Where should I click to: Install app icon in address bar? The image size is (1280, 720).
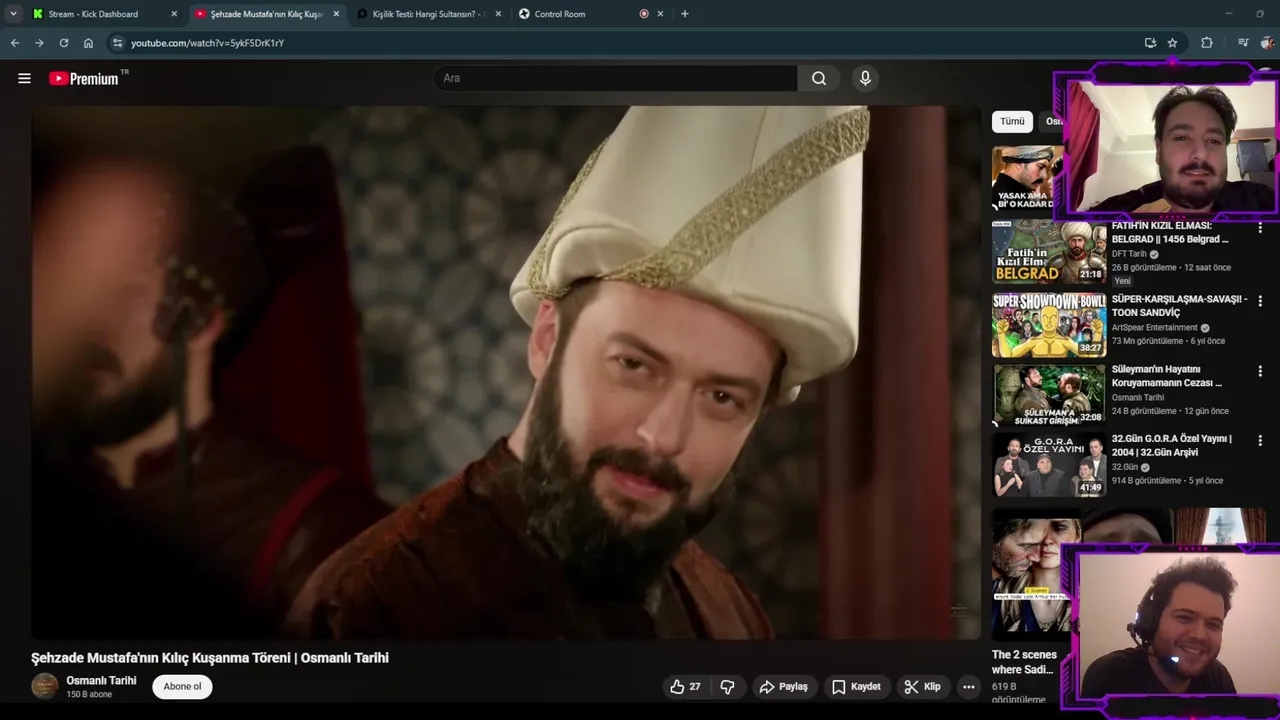(1150, 43)
